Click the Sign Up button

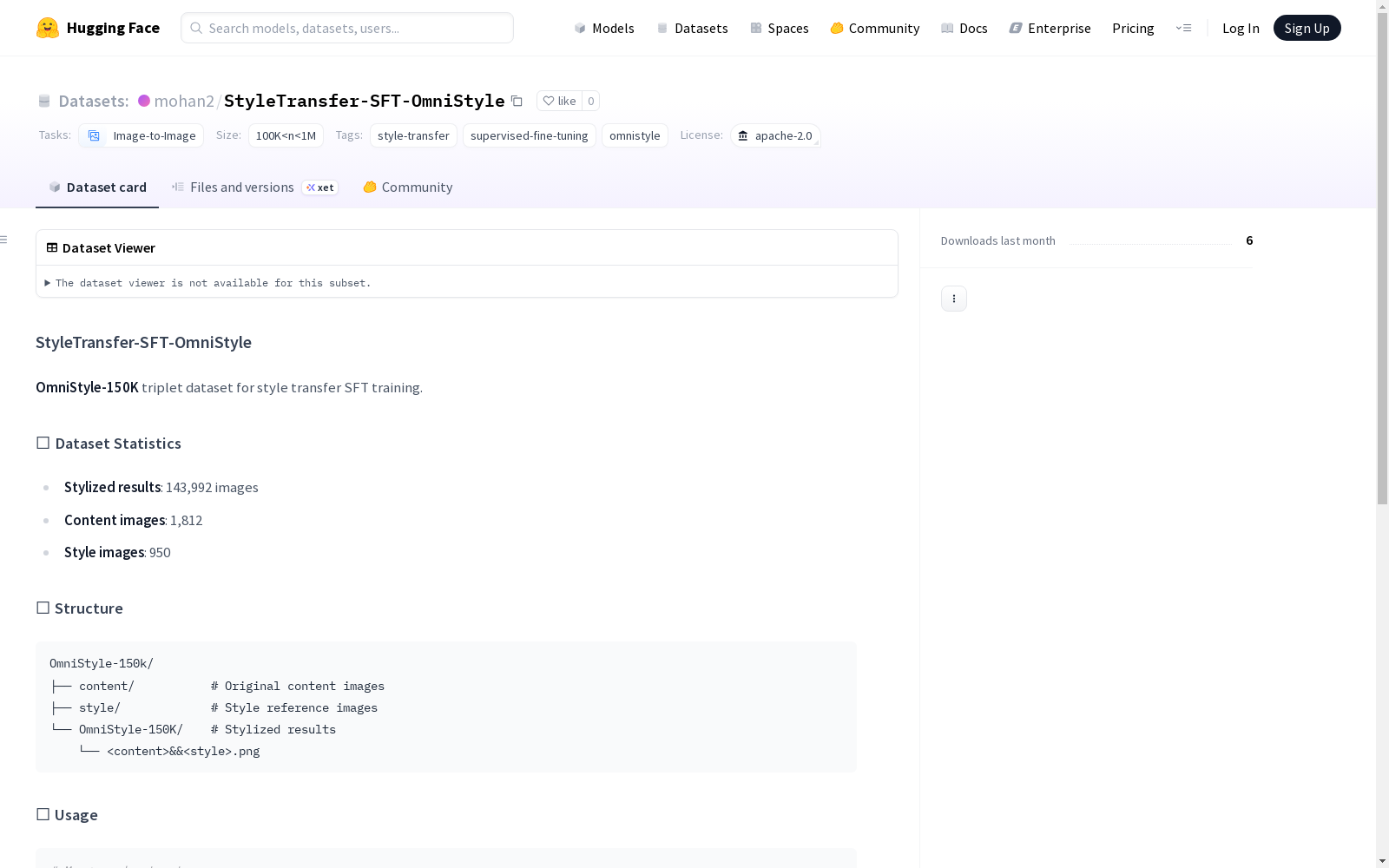pos(1307,28)
